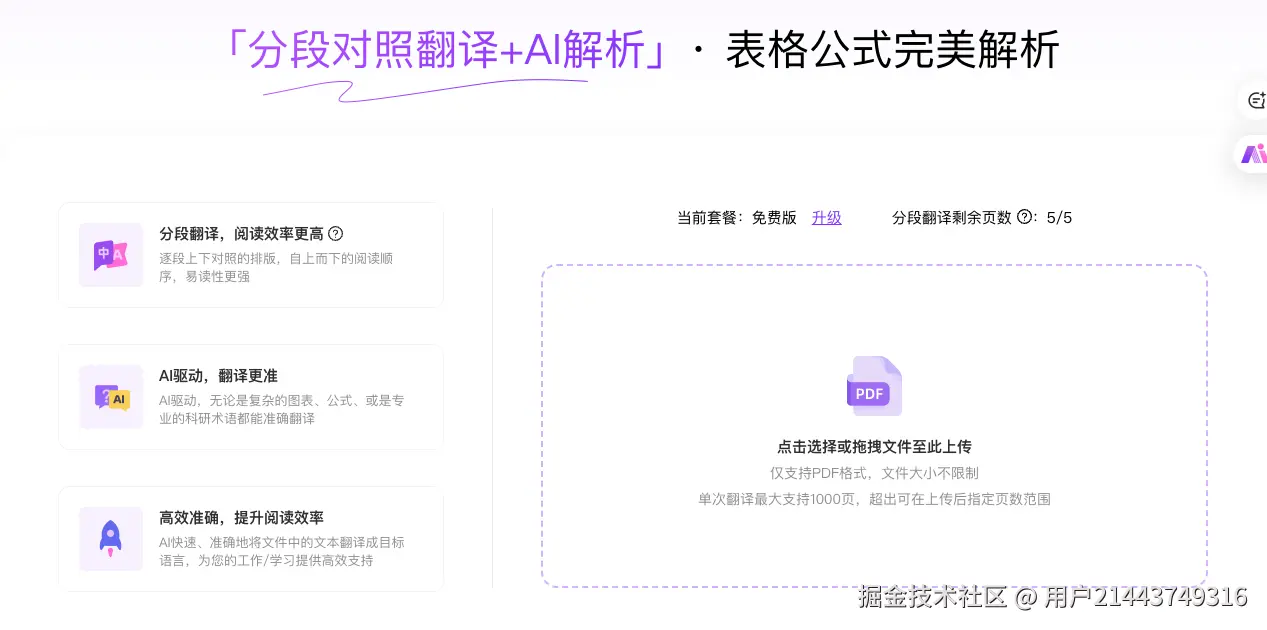Open the 升级 upgrade link
Image resolution: width=1267 pixels, height=630 pixels.
(826, 218)
